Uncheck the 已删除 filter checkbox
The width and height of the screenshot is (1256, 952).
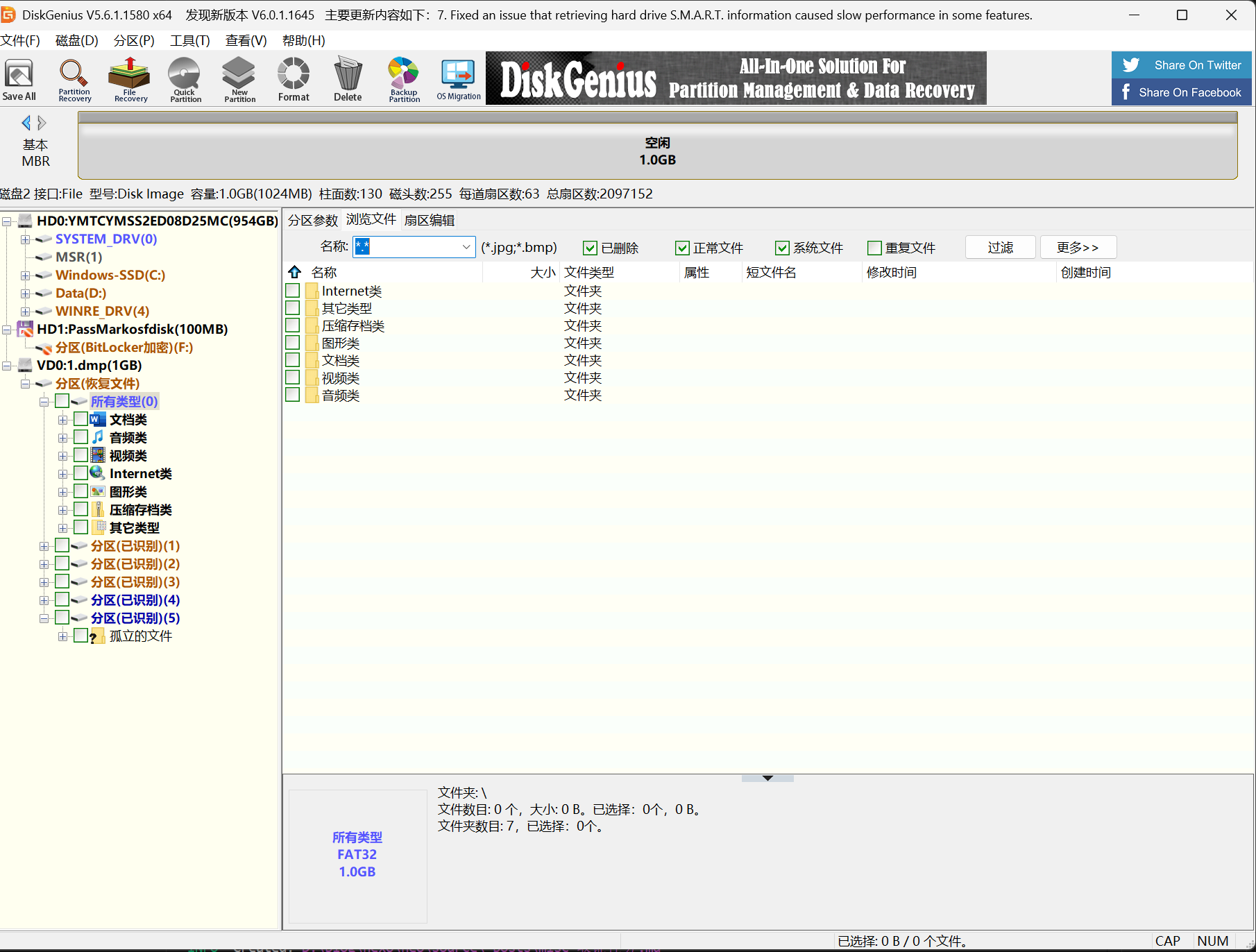(x=591, y=248)
